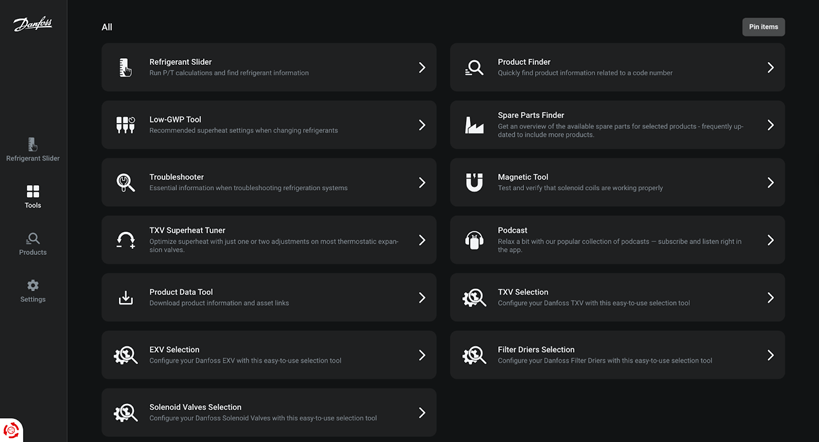Click the red badge icon bottom-left
819x442 pixels.
click(x=11, y=430)
